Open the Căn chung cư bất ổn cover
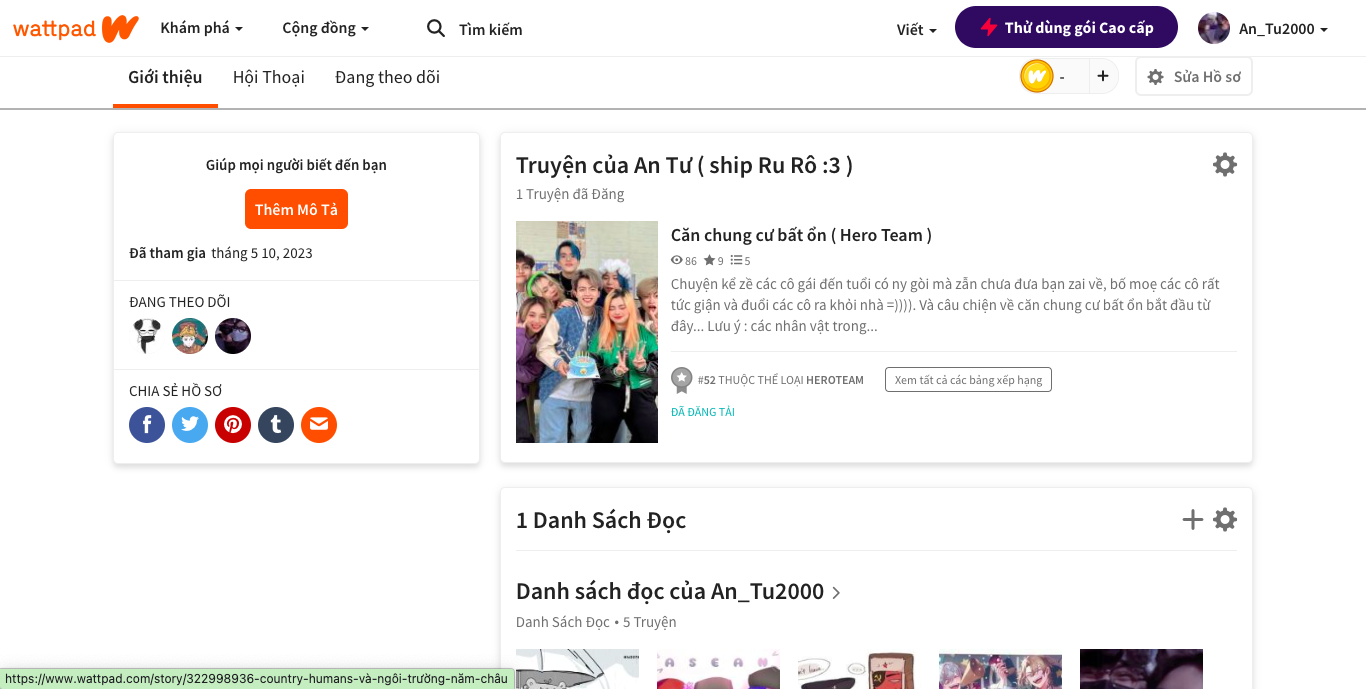The width and height of the screenshot is (1366, 689). click(x=587, y=332)
